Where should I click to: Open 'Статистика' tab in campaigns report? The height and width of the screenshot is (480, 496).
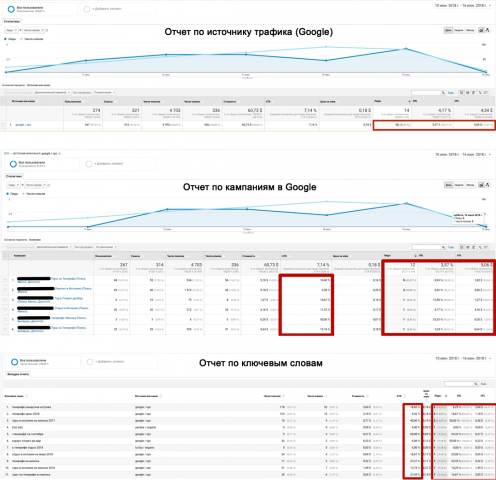[x=14, y=176]
